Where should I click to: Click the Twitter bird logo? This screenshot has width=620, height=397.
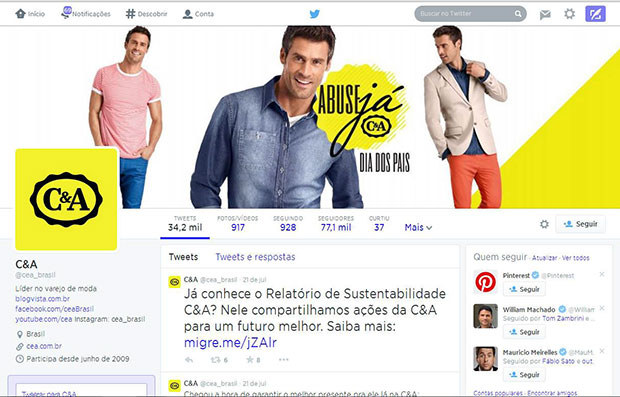tap(315, 14)
